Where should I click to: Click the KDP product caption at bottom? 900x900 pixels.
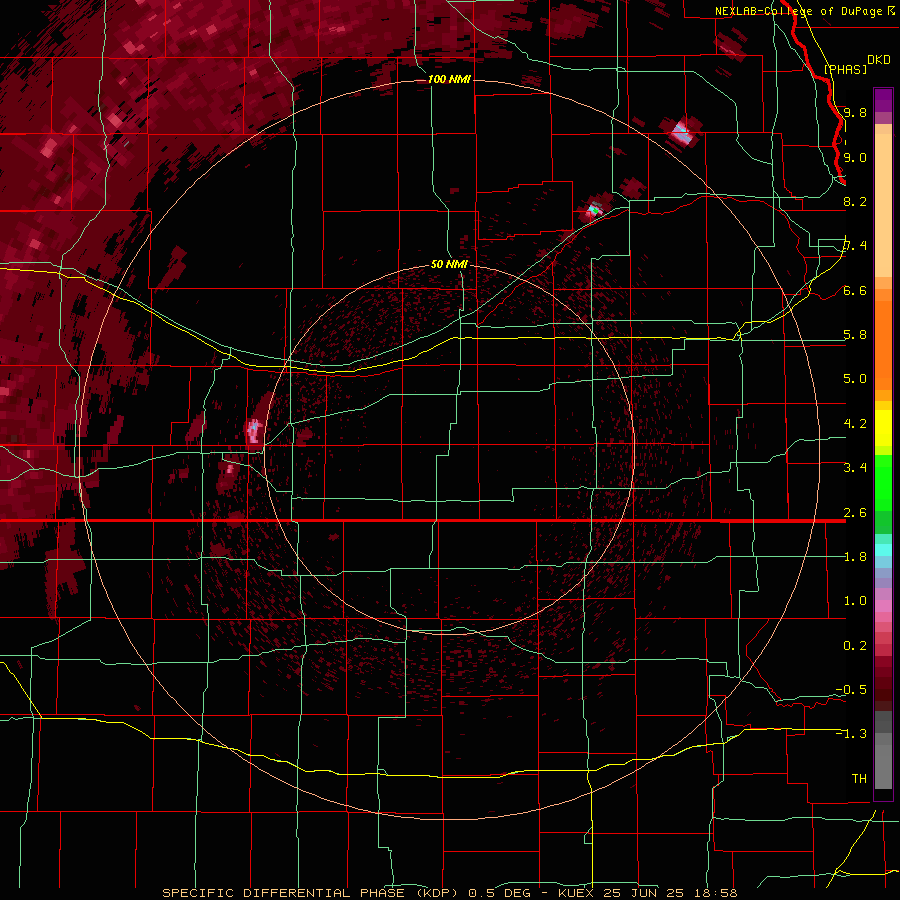click(449, 893)
